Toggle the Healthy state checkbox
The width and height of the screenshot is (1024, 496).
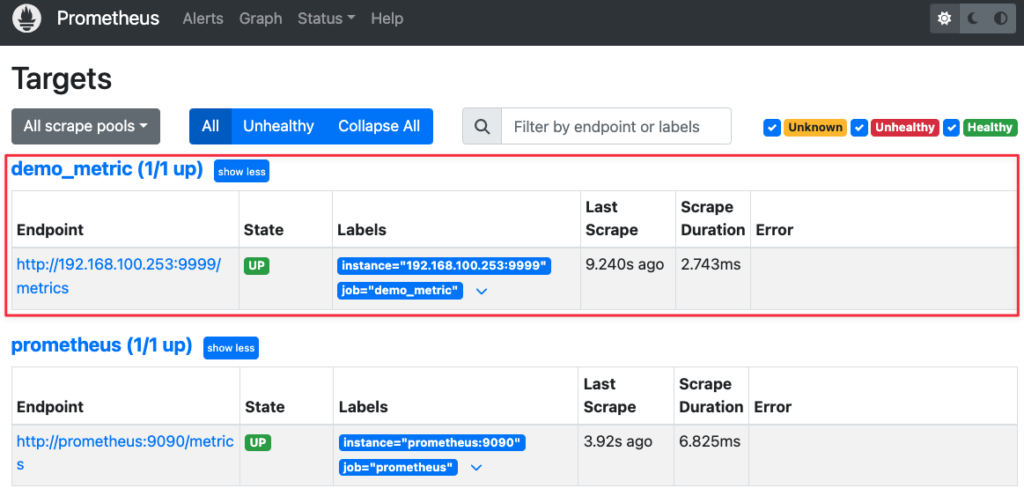click(952, 127)
